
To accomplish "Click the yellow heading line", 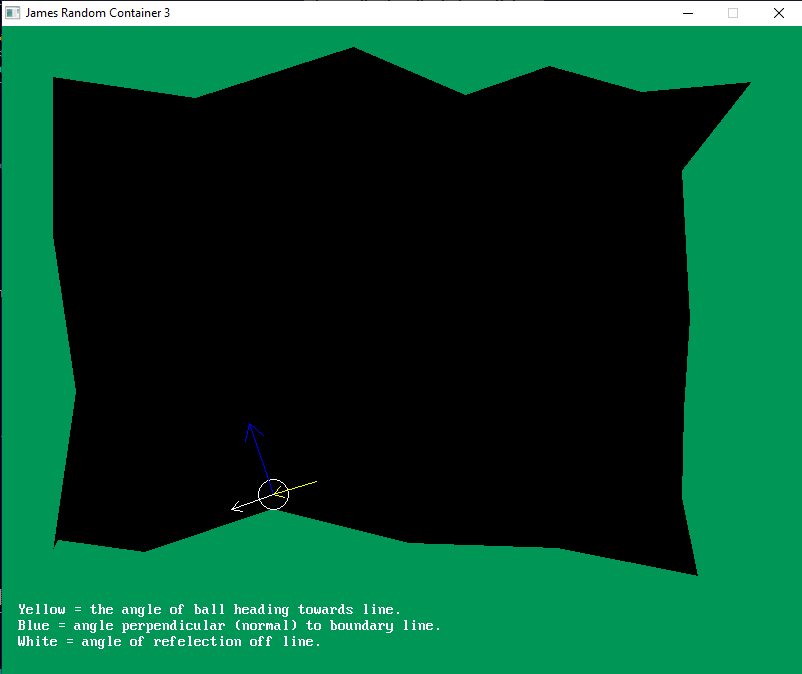I will (x=295, y=488).
